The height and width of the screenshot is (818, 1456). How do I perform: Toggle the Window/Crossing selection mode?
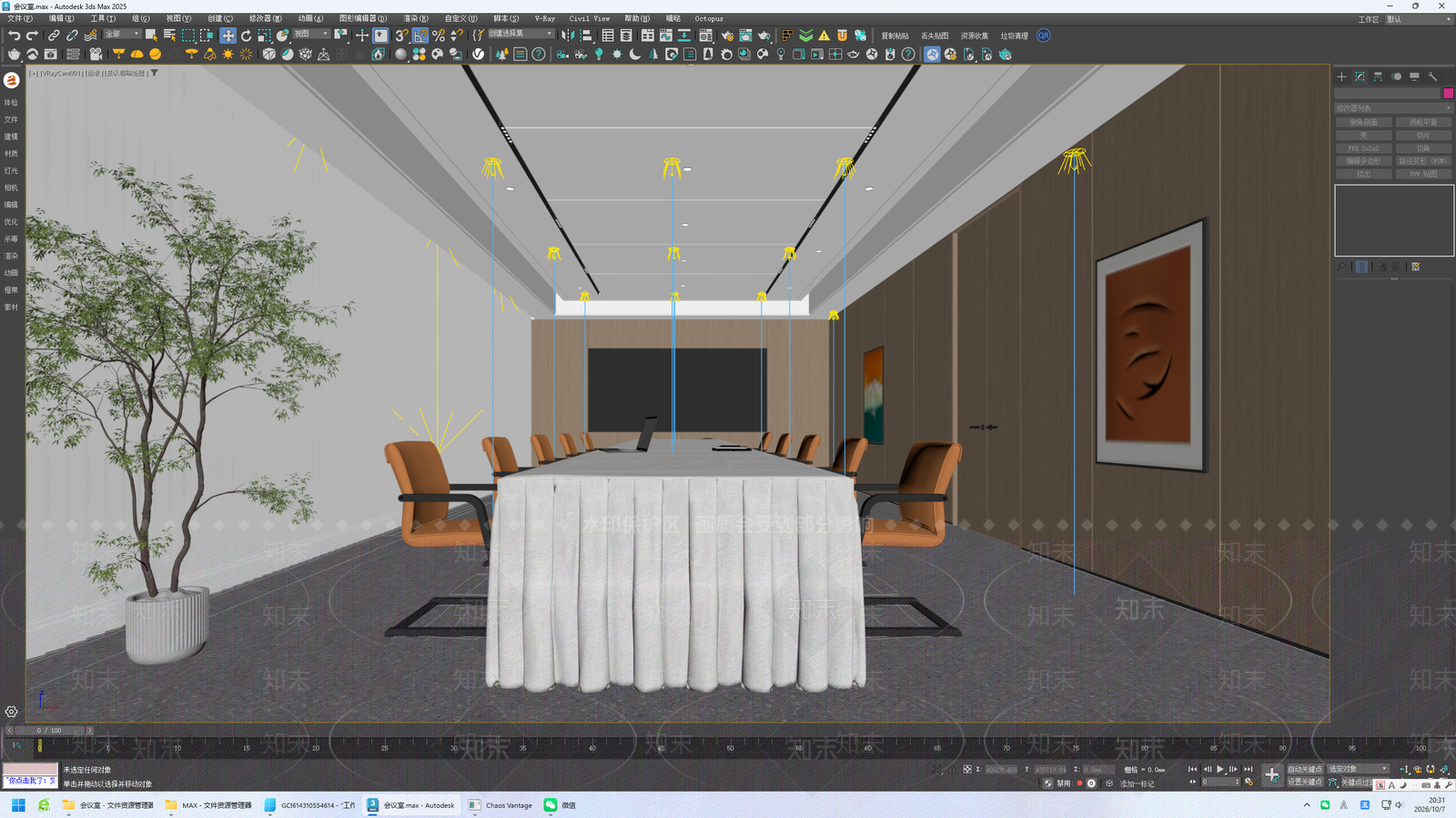[207, 35]
